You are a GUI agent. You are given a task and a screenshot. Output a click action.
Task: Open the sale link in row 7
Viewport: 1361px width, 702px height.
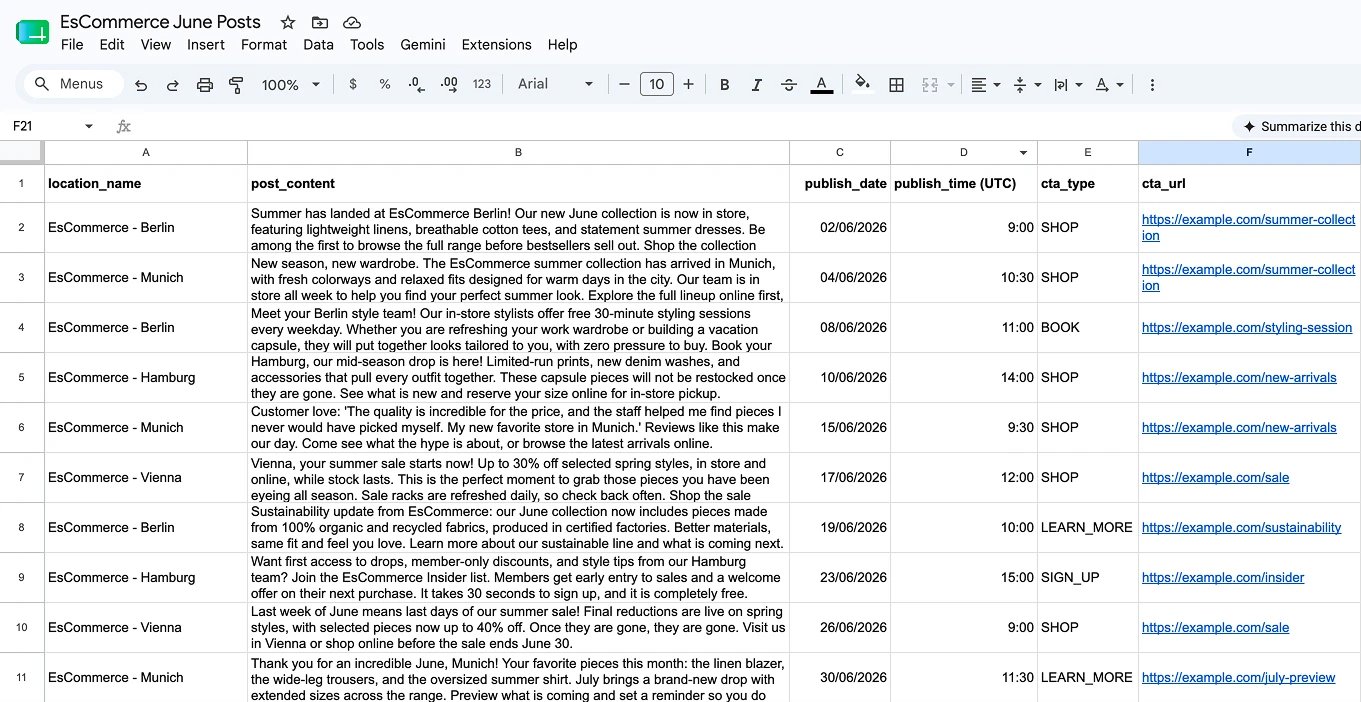tap(1215, 477)
